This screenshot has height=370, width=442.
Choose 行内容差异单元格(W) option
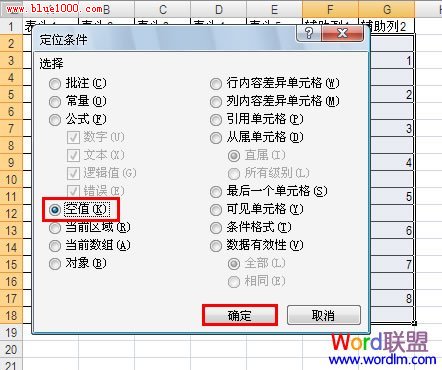pyautogui.click(x=275, y=83)
